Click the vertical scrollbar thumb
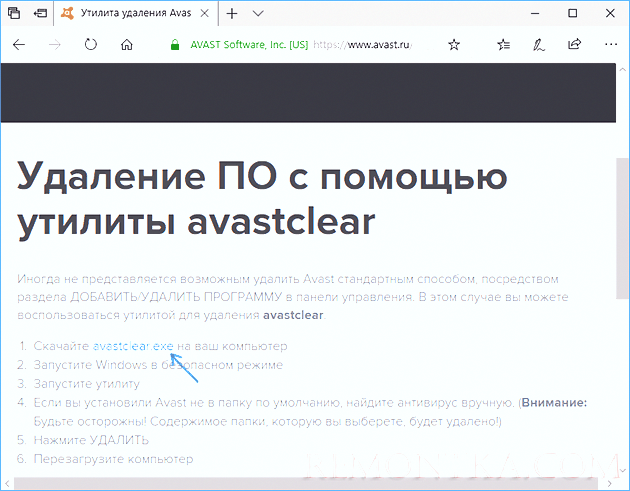Screen dimensions: 630x491 coord(622,228)
